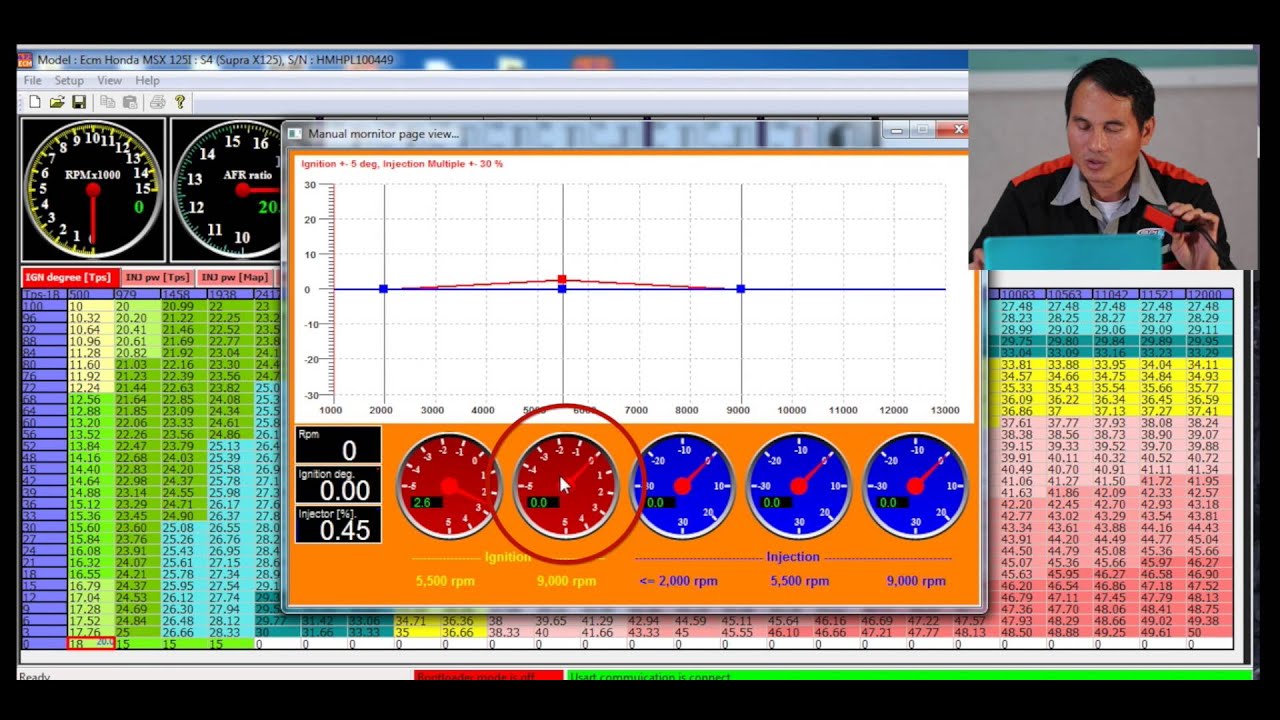Click the Ignition deg. readout showing 0.00
Image resolution: width=1280 pixels, height=720 pixels.
(x=338, y=485)
